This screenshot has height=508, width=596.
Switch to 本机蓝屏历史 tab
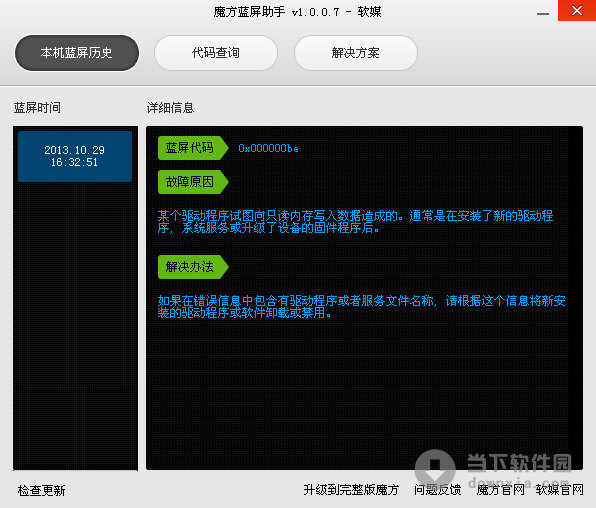(77, 53)
